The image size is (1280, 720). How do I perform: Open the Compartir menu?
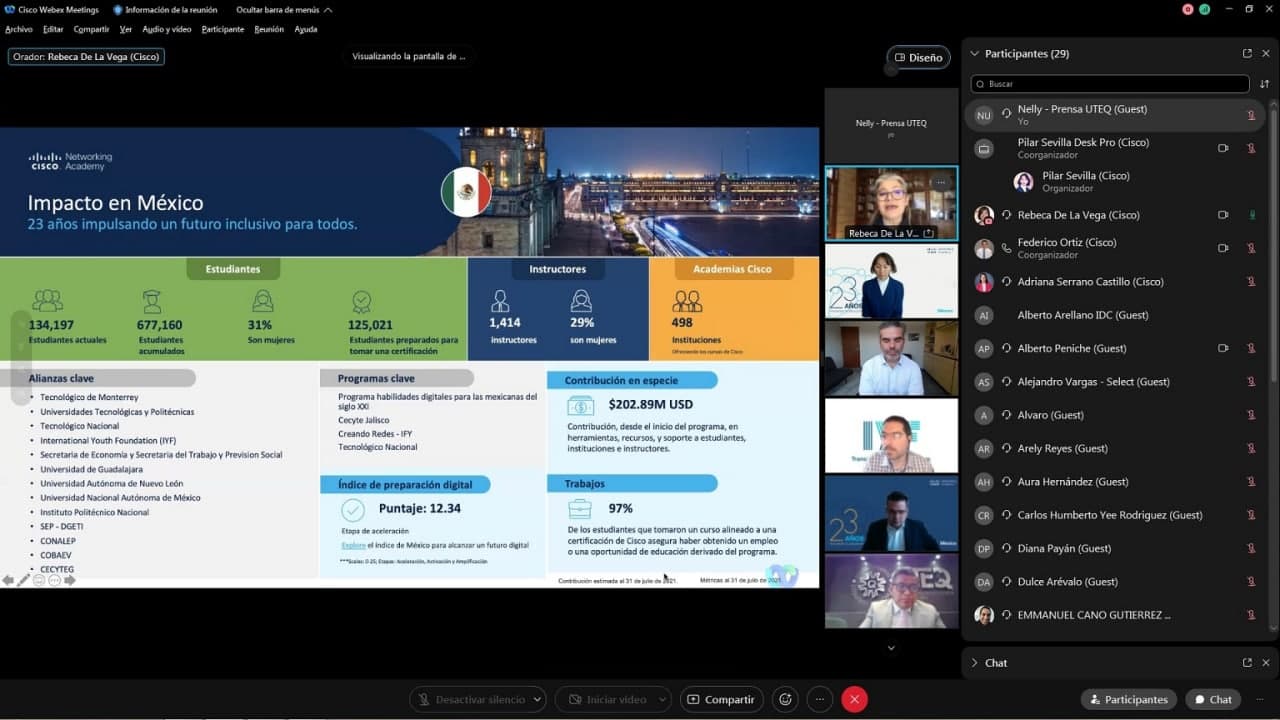(91, 29)
